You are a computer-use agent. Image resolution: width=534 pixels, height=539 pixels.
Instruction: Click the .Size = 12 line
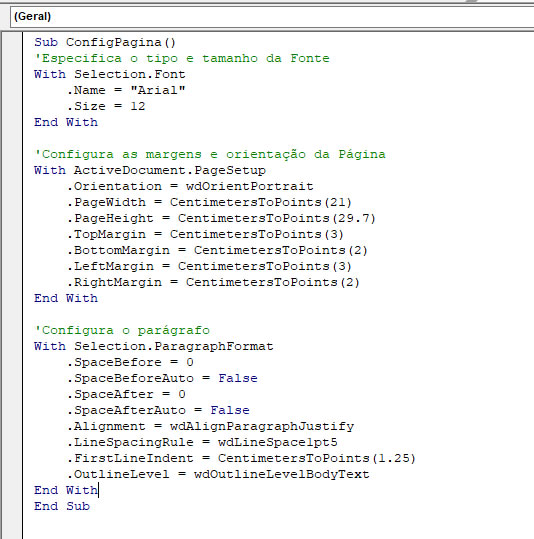[106, 106]
